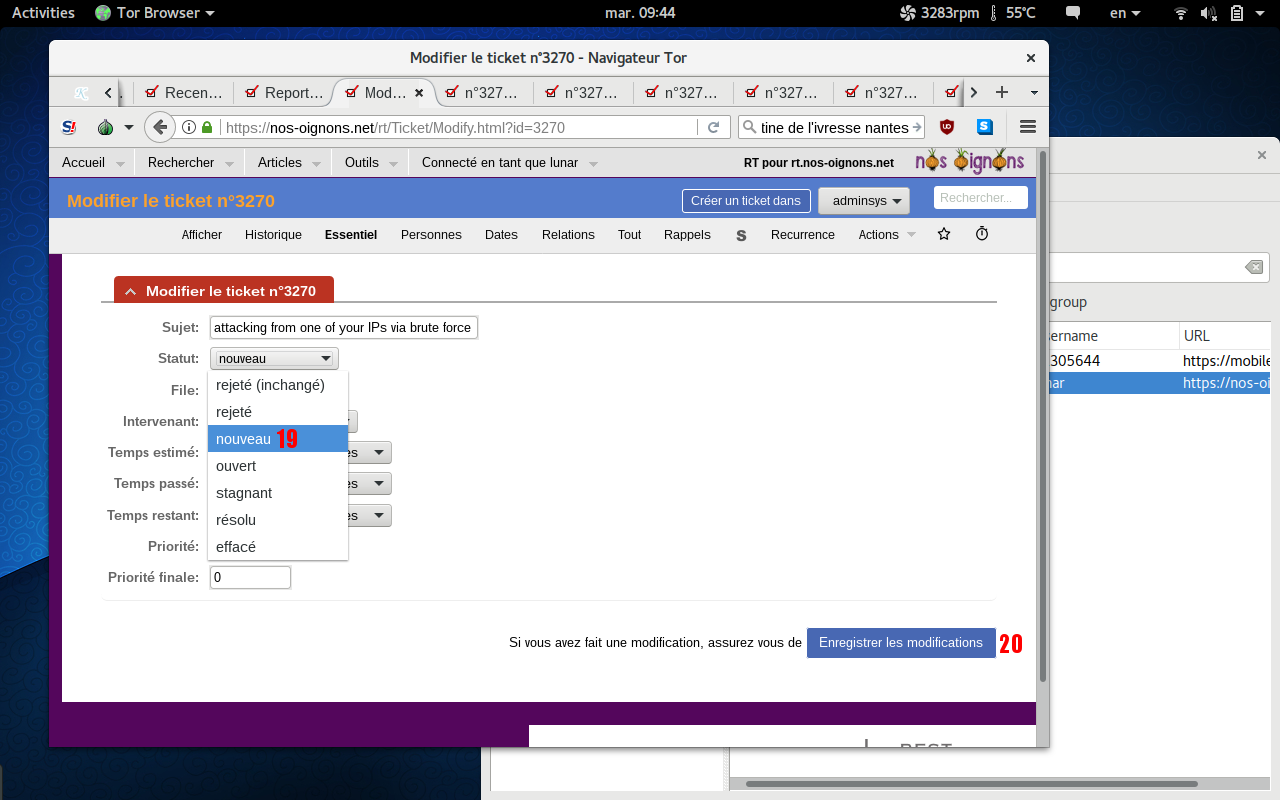This screenshot has width=1280, height=800.
Task: Click Enregistrer les modifications button
Action: (x=900, y=643)
